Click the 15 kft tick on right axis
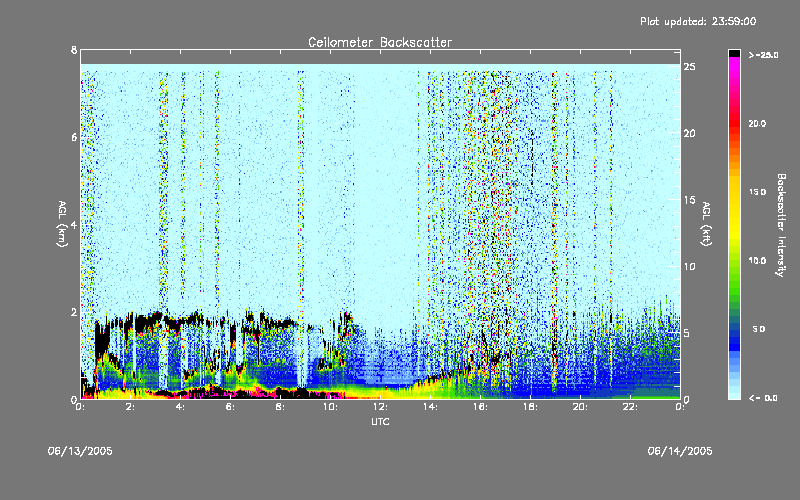The height and width of the screenshot is (500, 800). (x=690, y=200)
